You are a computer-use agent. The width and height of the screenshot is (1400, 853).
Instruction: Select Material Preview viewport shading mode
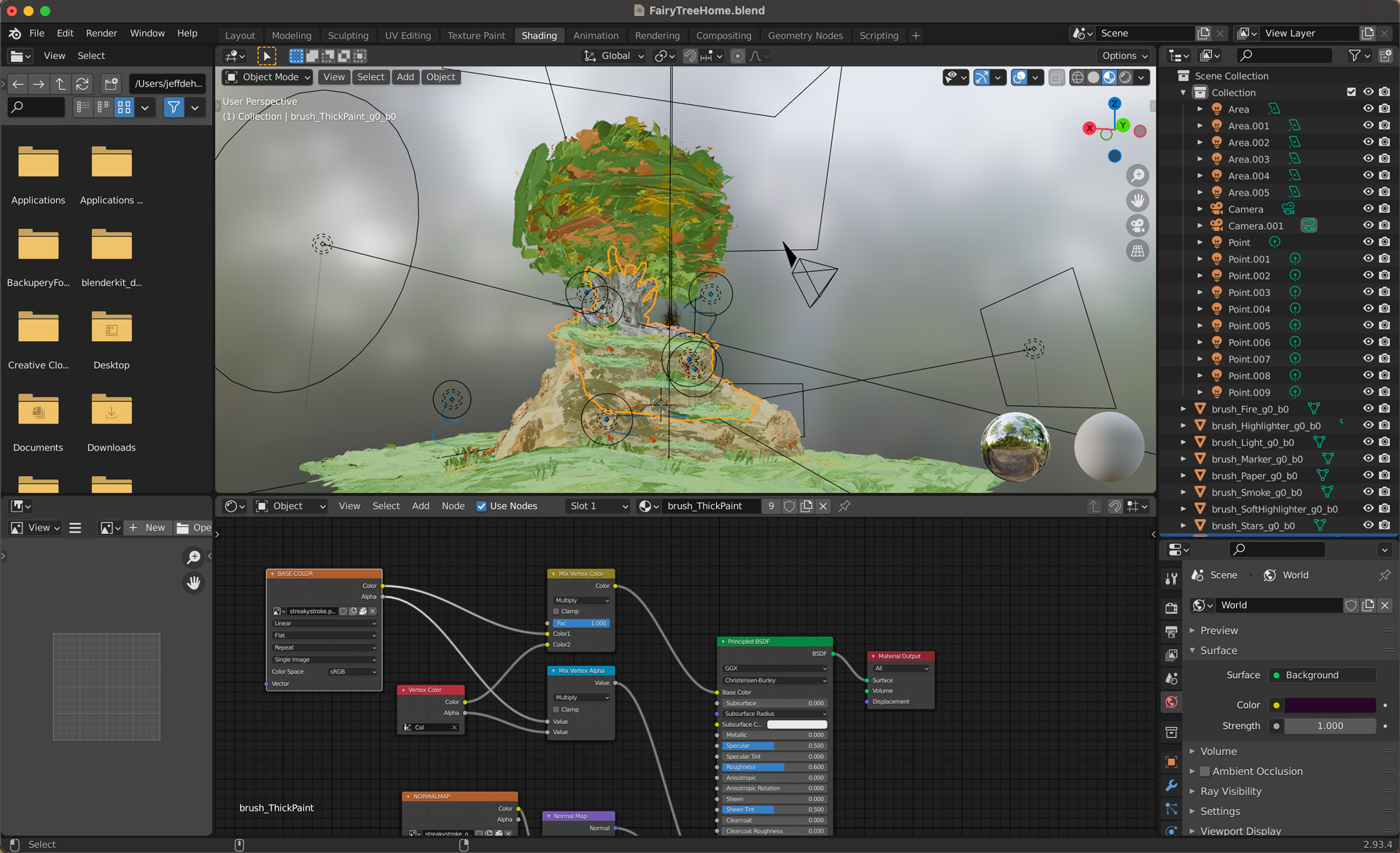1109,77
